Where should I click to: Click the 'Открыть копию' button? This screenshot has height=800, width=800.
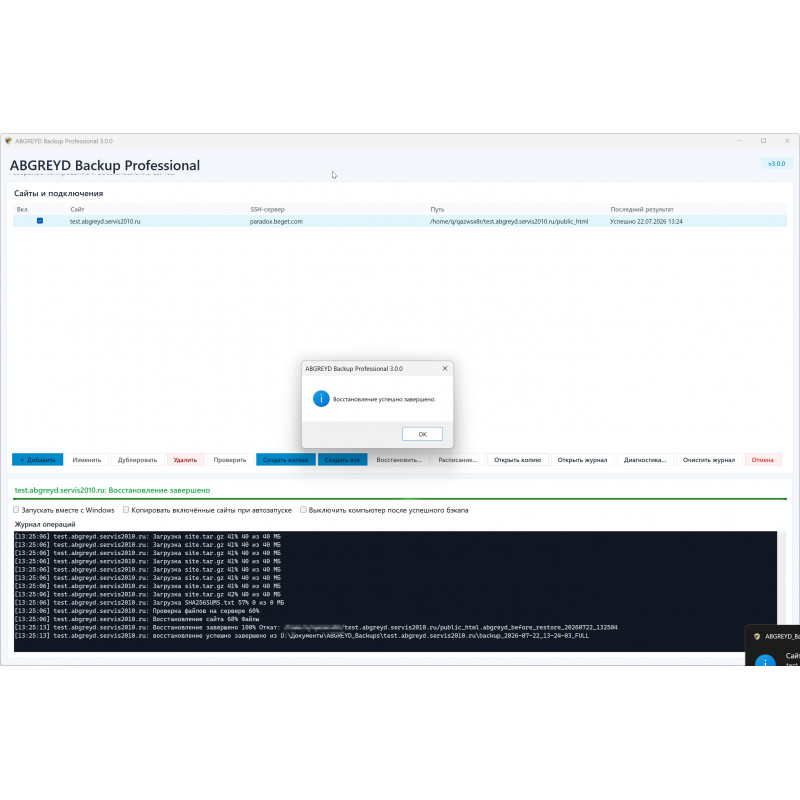point(517,460)
